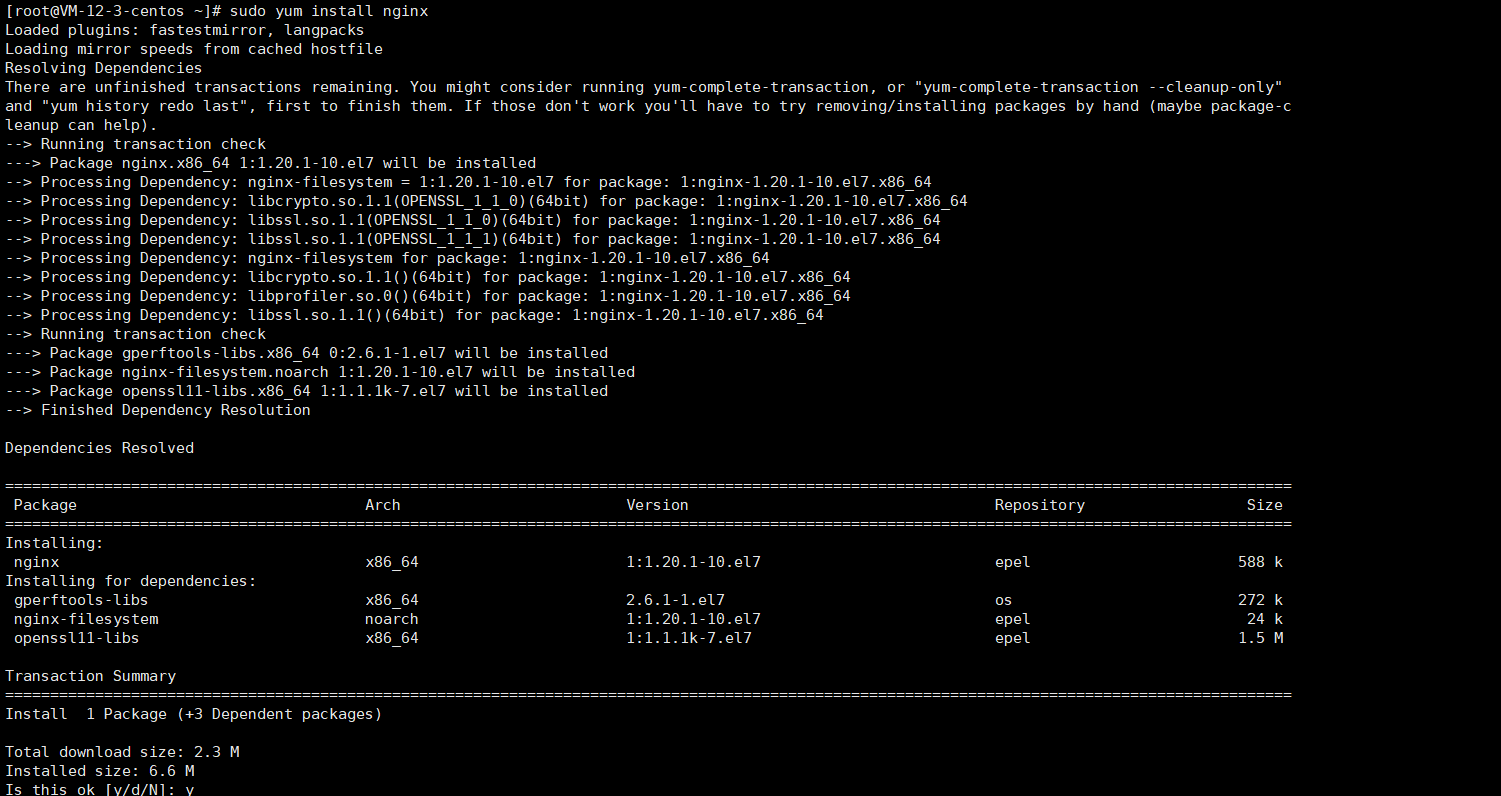Click the 'Transaction Summary' heading
The width and height of the screenshot is (1501, 796).
tap(91, 676)
